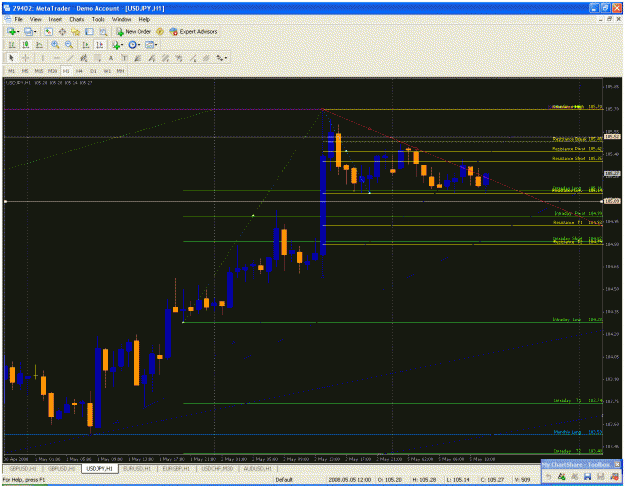Open the Market Watch window
The width and height of the screenshot is (625, 486).
tap(48, 32)
